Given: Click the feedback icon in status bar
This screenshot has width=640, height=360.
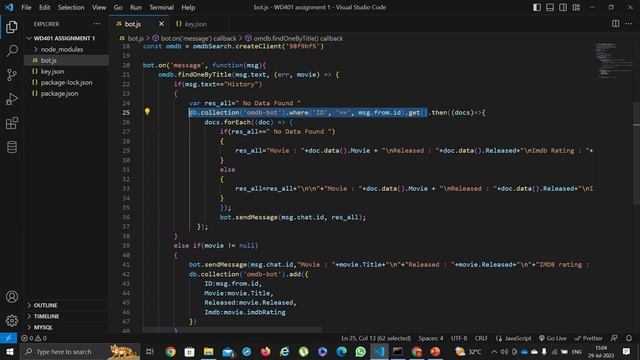Looking at the screenshot, I should click(614, 338).
